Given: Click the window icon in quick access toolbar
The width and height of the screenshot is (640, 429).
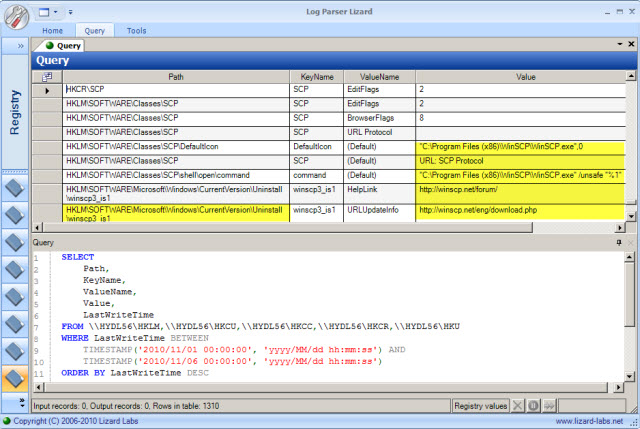Looking at the screenshot, I should click(x=44, y=12).
